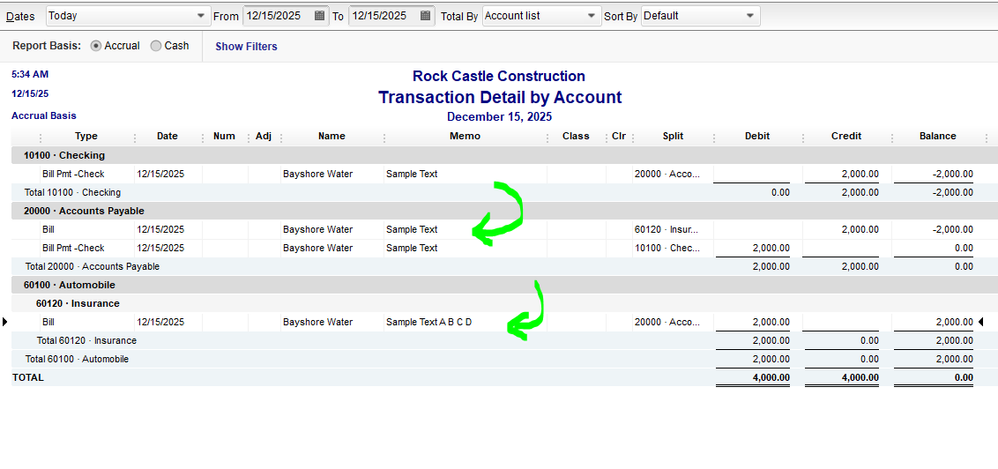The image size is (998, 469).
Task: Open the From date calendar picker
Action: (x=320, y=16)
